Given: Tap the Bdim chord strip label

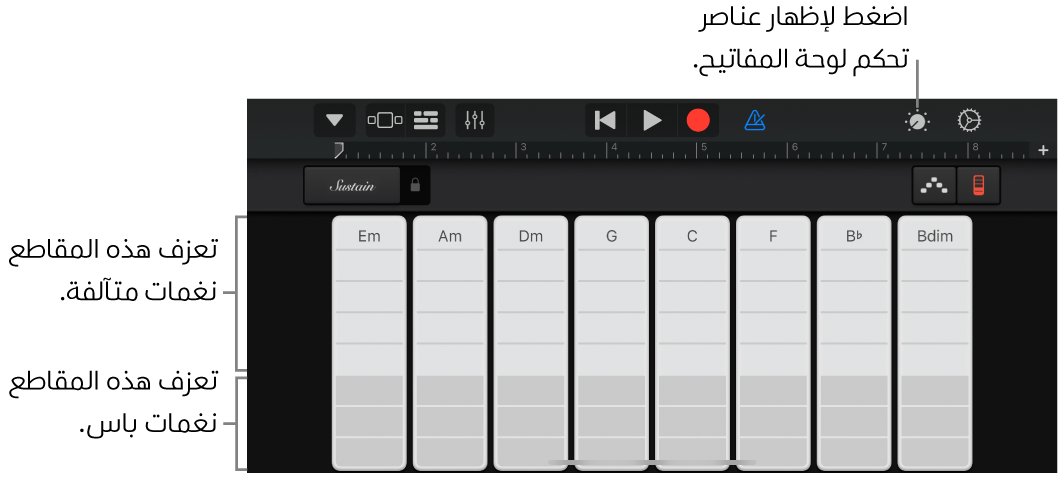Looking at the screenshot, I should click(935, 236).
